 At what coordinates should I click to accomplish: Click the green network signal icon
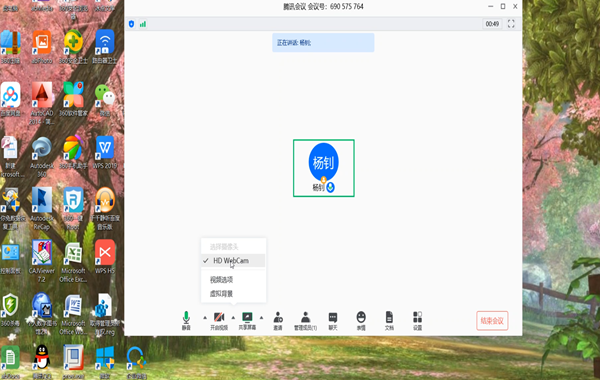[143, 24]
